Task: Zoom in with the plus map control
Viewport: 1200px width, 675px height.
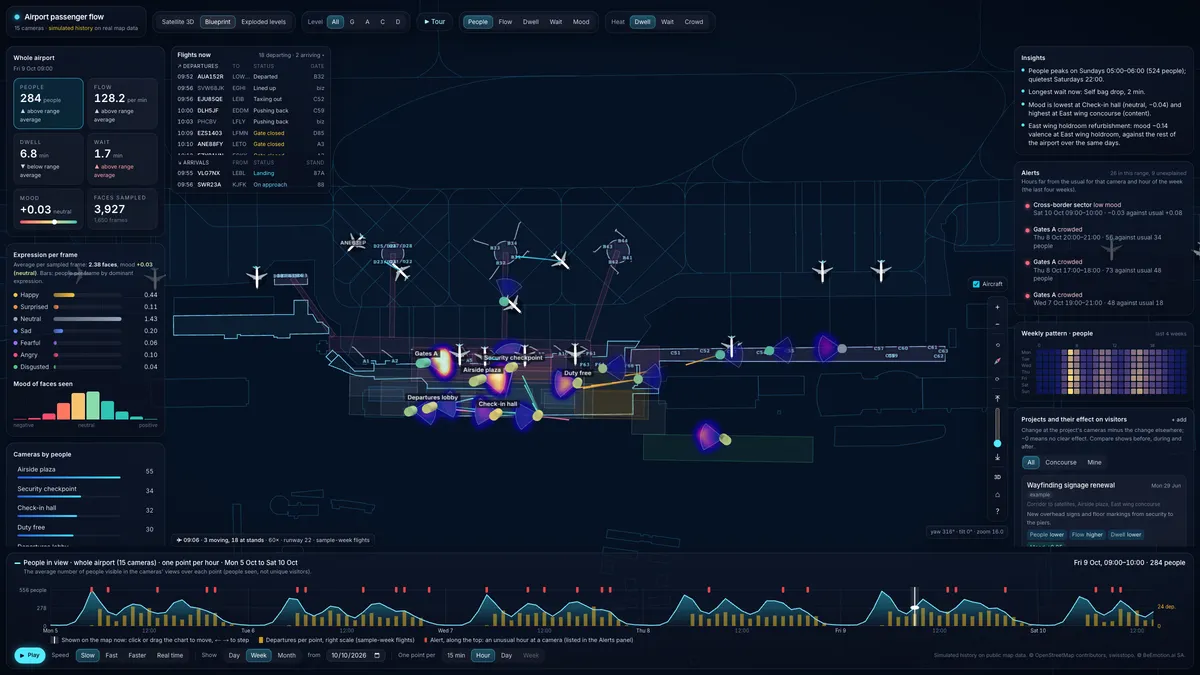Action: 997,308
